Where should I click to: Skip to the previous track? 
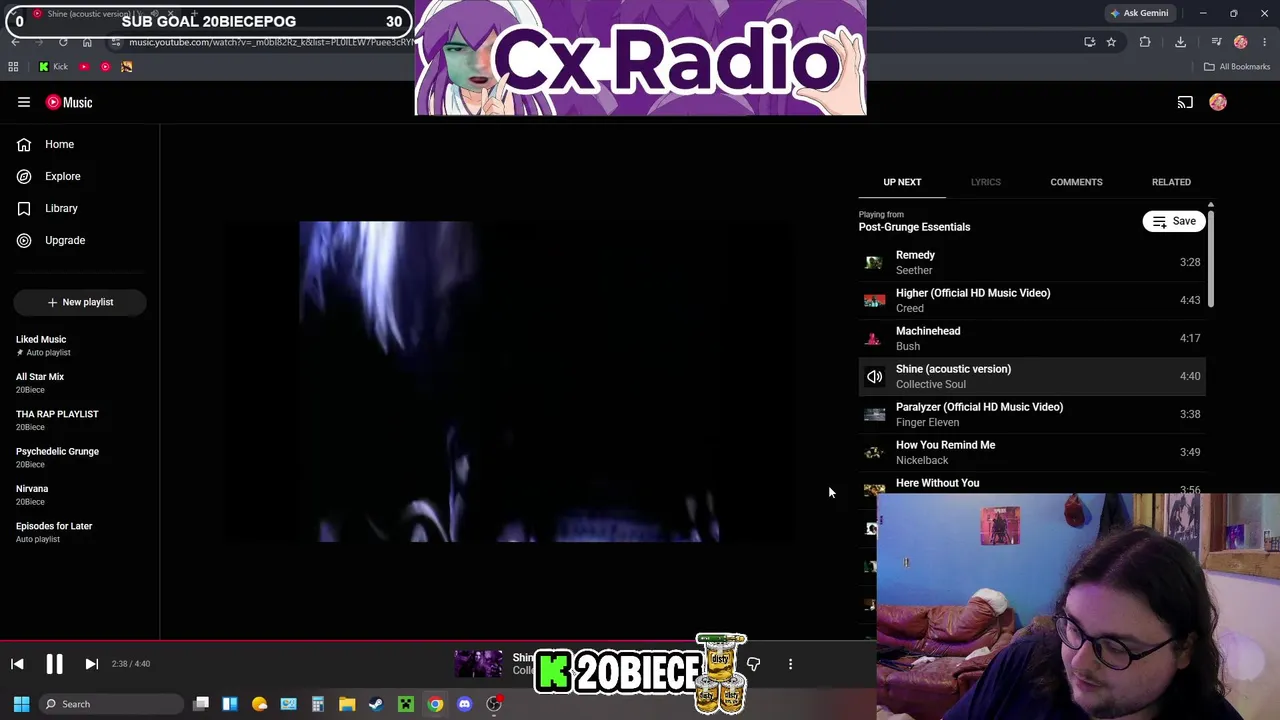point(17,664)
